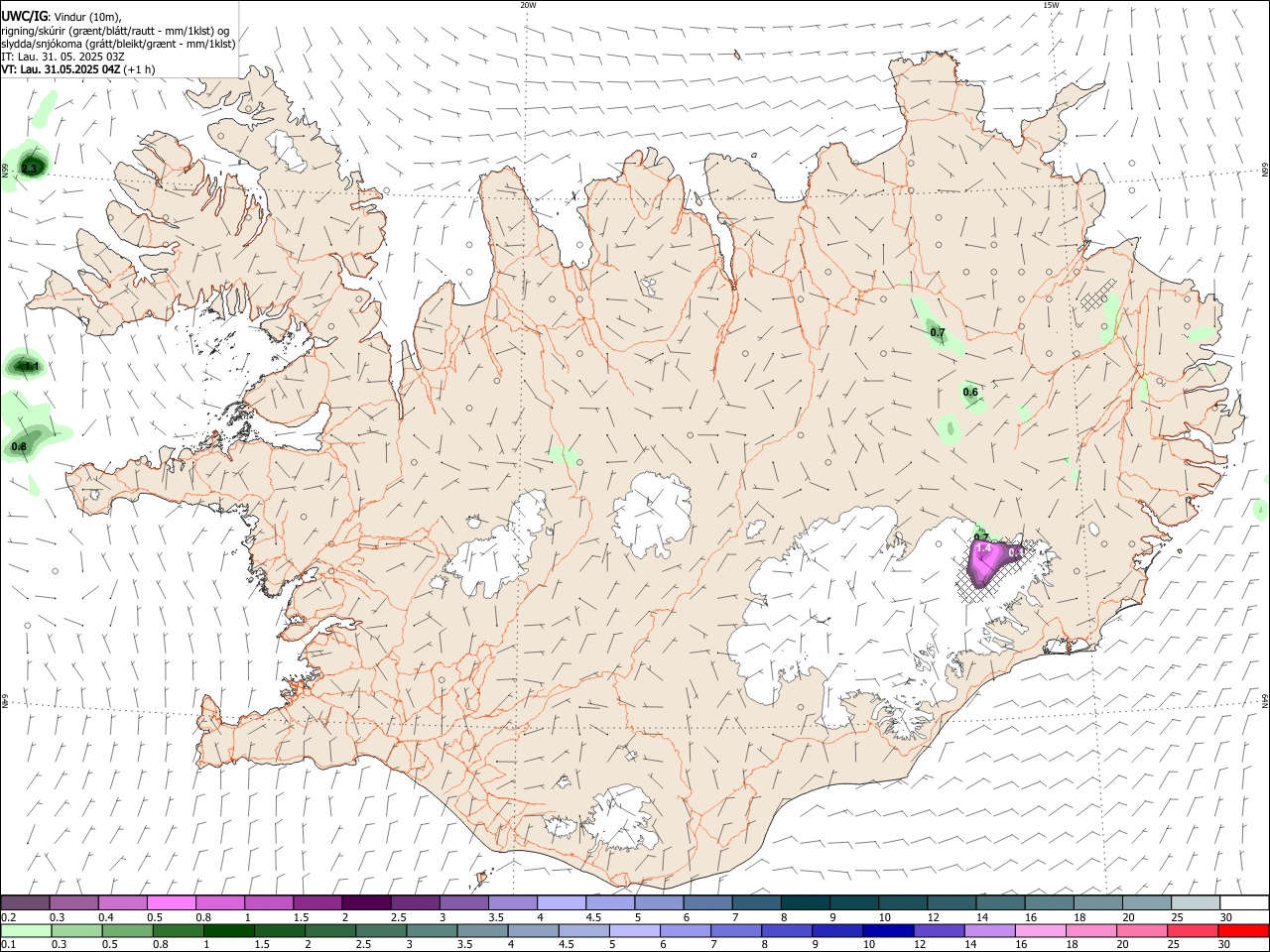
Task: Pick the violet rain swatch starting at 14
Action: 989,931
